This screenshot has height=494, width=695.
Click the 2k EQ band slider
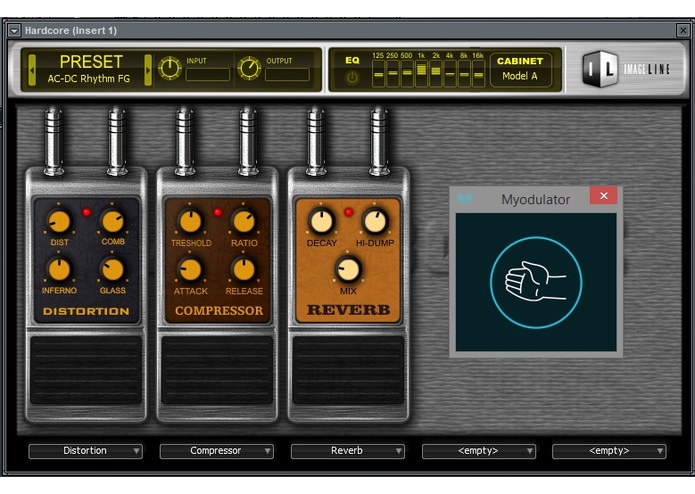[x=436, y=74]
